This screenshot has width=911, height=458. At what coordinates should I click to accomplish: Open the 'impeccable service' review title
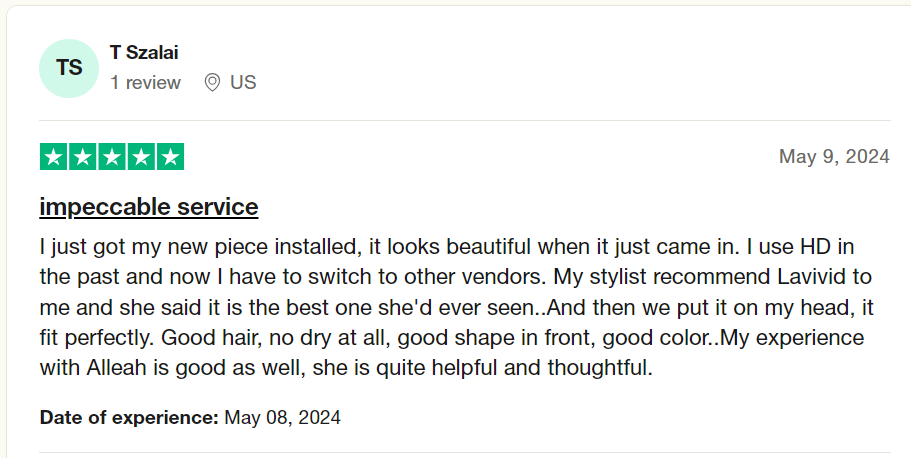pos(149,207)
